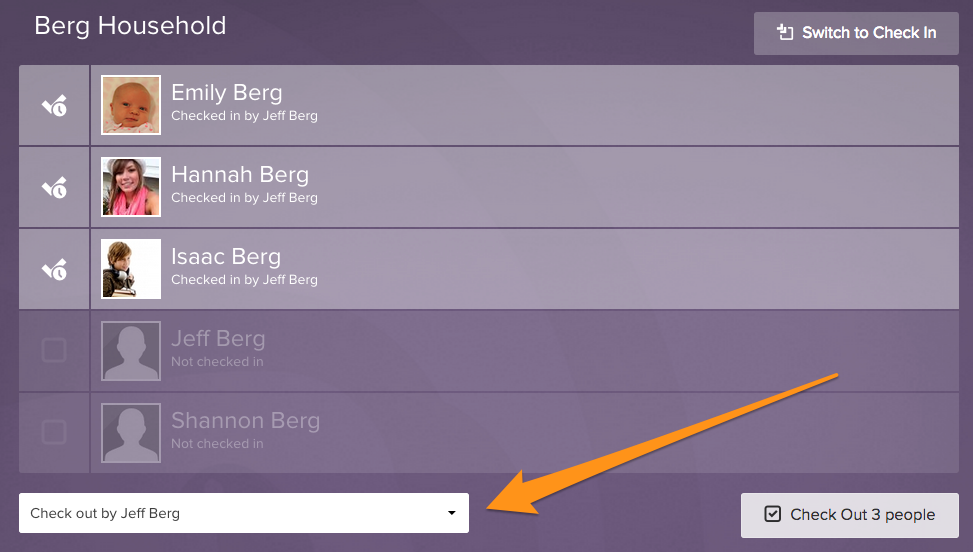Tick the checkbox for Jeff Berg

tap(54, 351)
